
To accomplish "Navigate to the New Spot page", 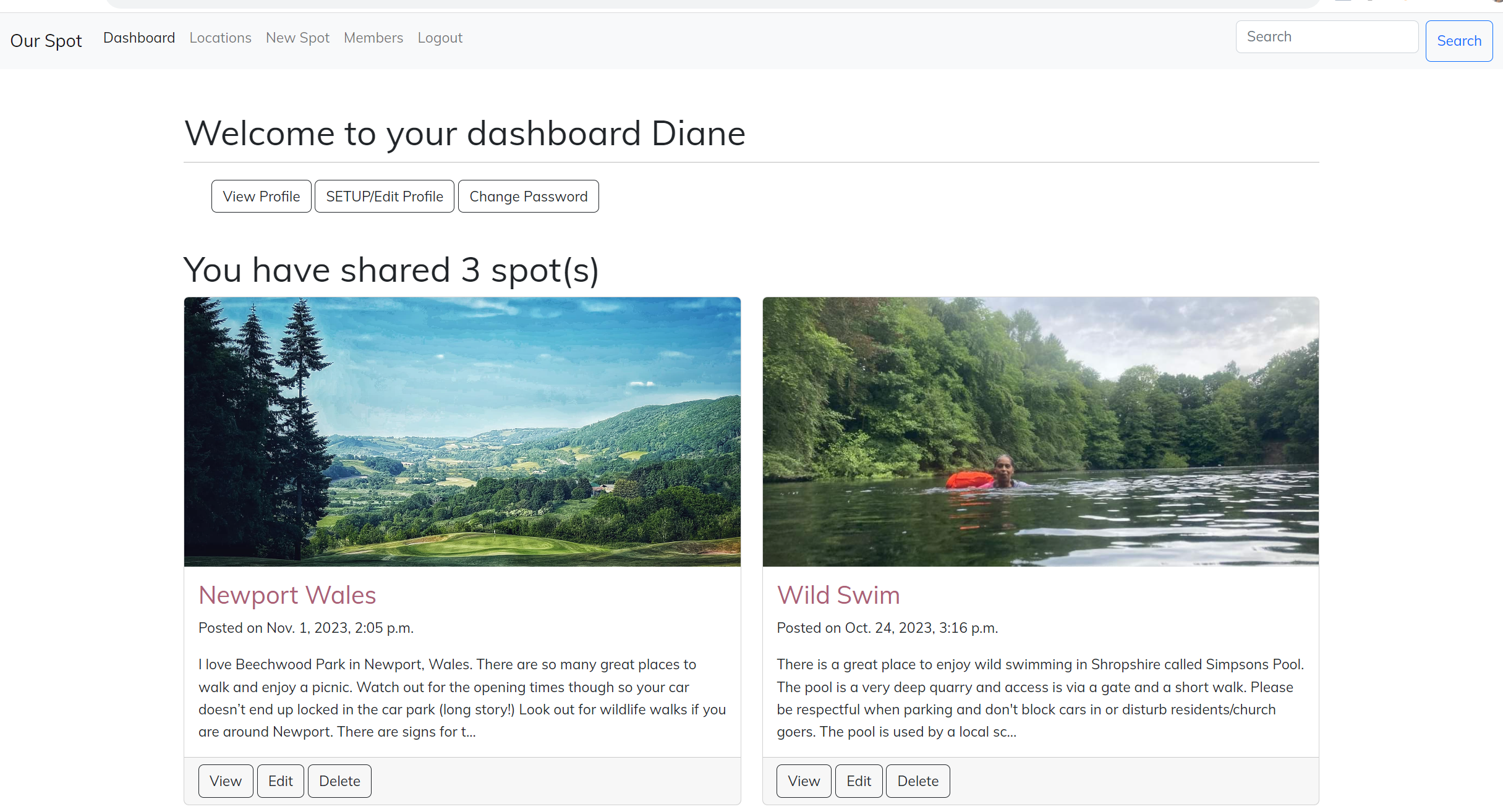I will coord(297,38).
